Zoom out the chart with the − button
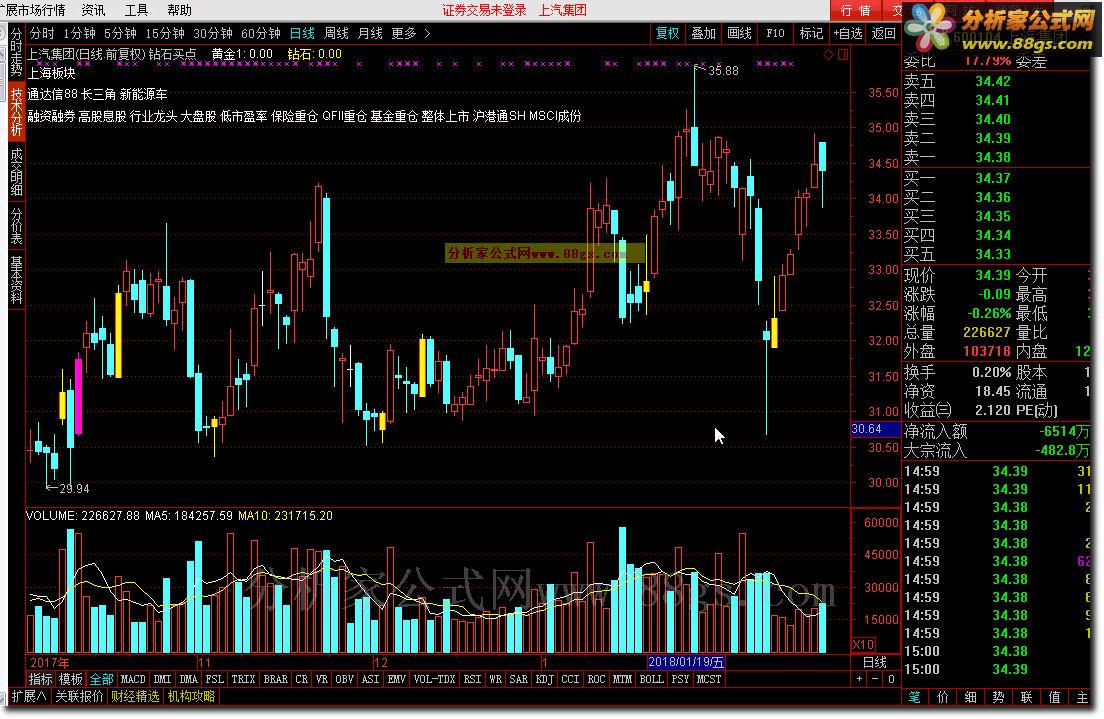The height and width of the screenshot is (719, 1104). point(875,679)
